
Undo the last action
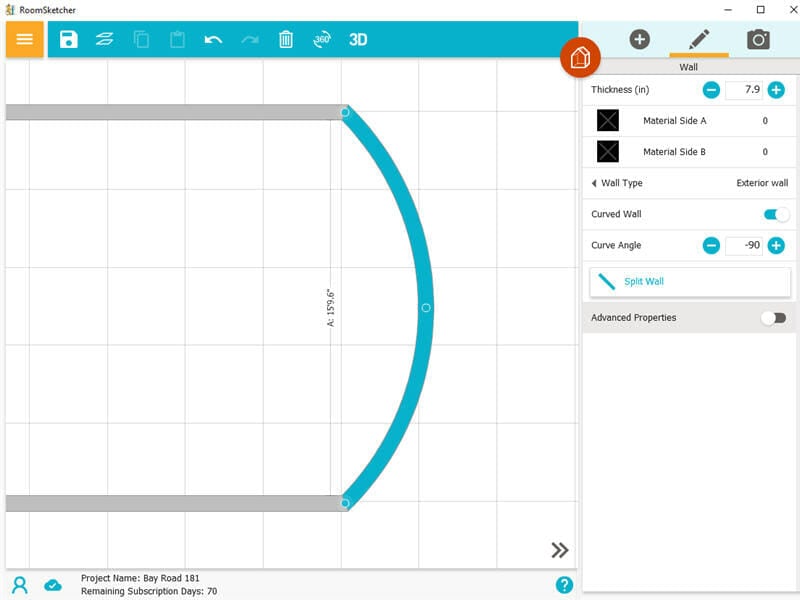pyautogui.click(x=213, y=40)
